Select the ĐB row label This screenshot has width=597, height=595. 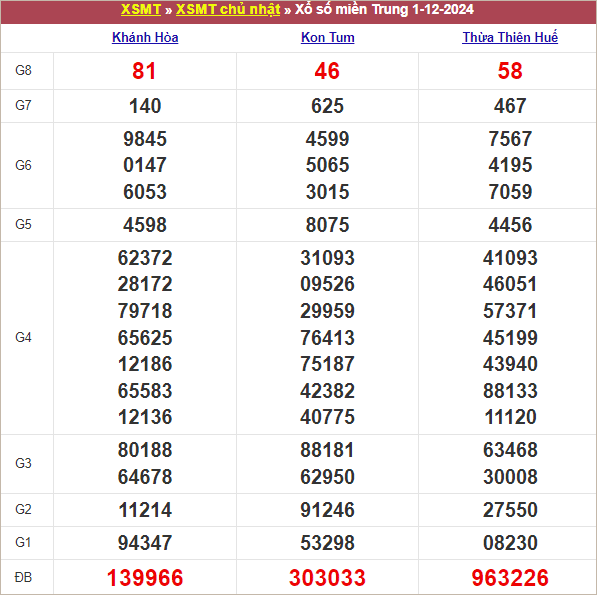23,577
